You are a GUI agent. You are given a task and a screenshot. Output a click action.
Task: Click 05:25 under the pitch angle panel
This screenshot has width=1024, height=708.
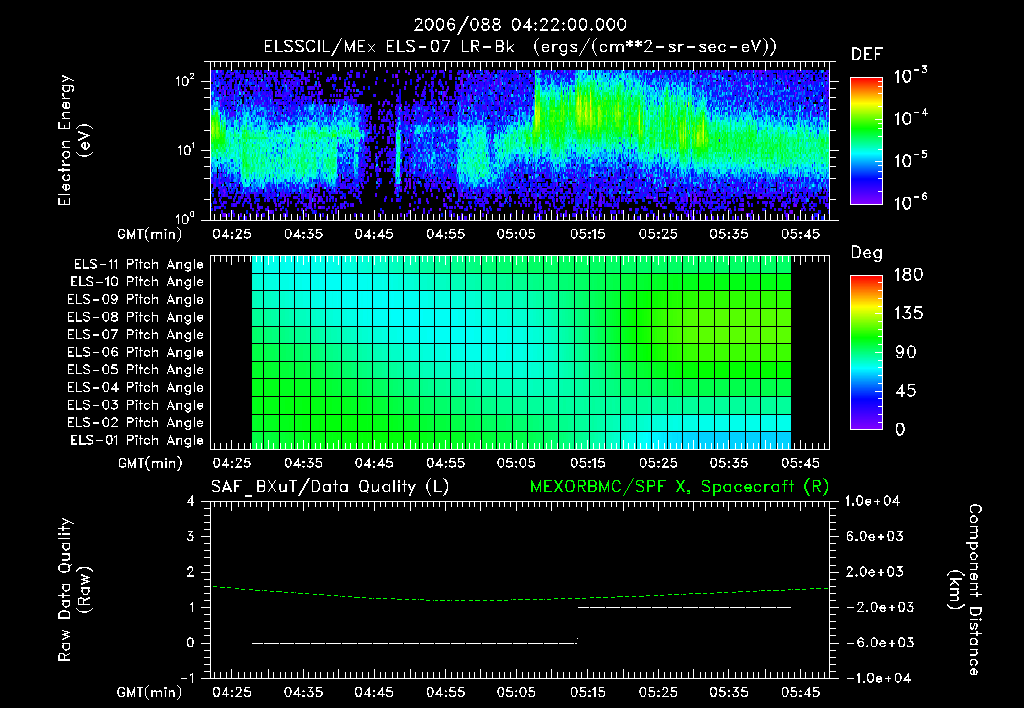click(658, 463)
